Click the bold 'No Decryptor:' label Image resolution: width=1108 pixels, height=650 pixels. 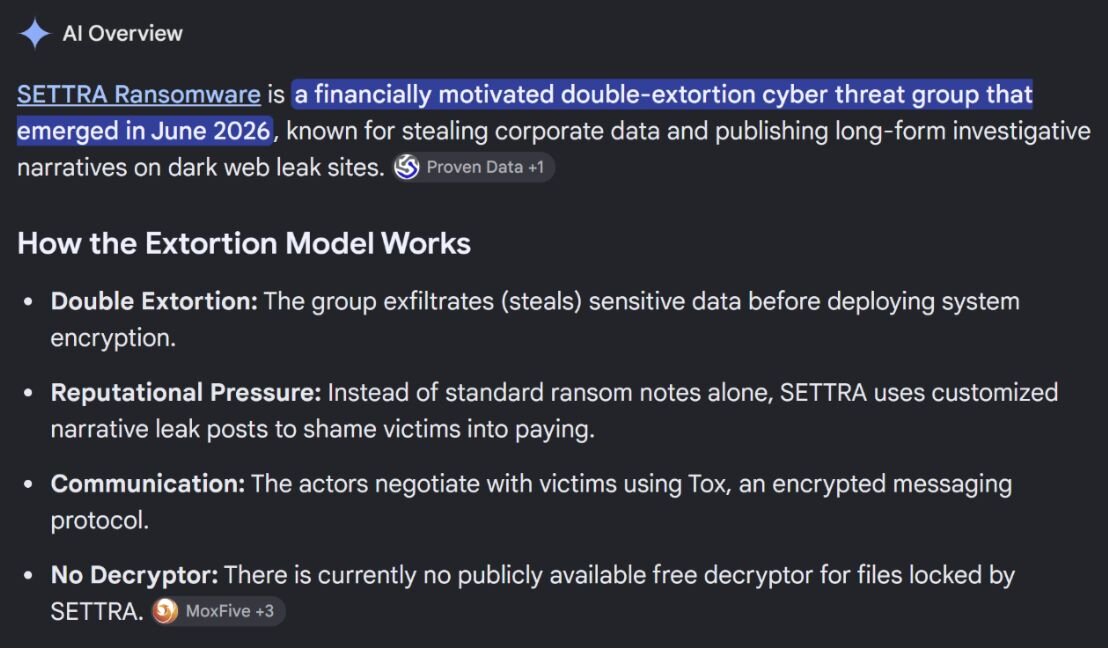tap(134, 575)
